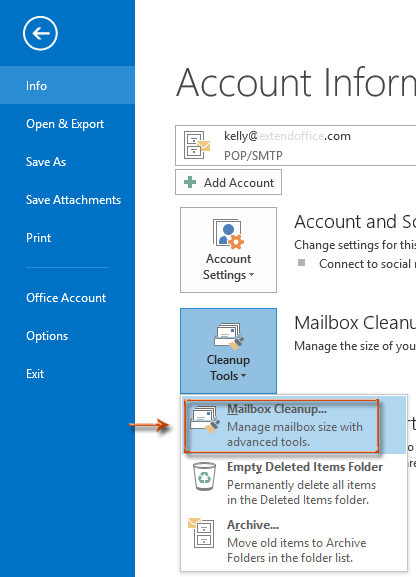
Task: Expand the Account Settings dropdown button
Action: (228, 250)
